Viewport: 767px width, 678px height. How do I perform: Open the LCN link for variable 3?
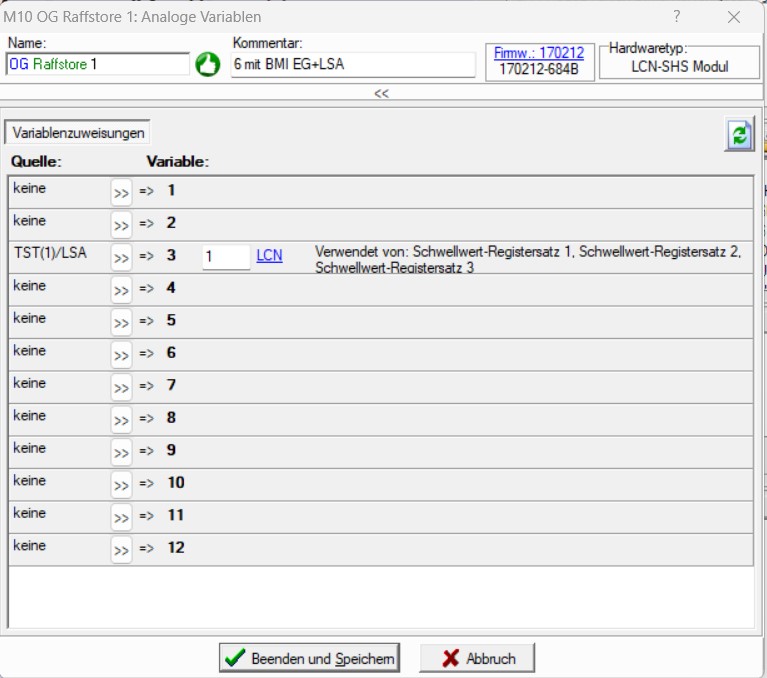[x=269, y=256]
